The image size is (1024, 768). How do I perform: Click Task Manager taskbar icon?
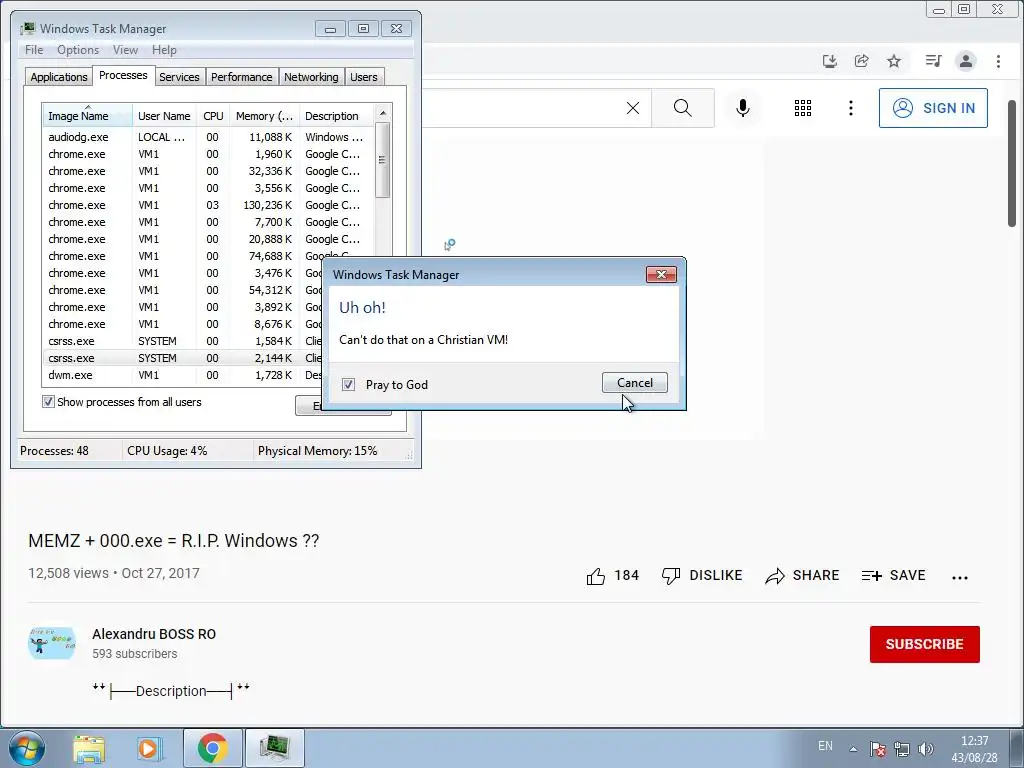coord(274,748)
